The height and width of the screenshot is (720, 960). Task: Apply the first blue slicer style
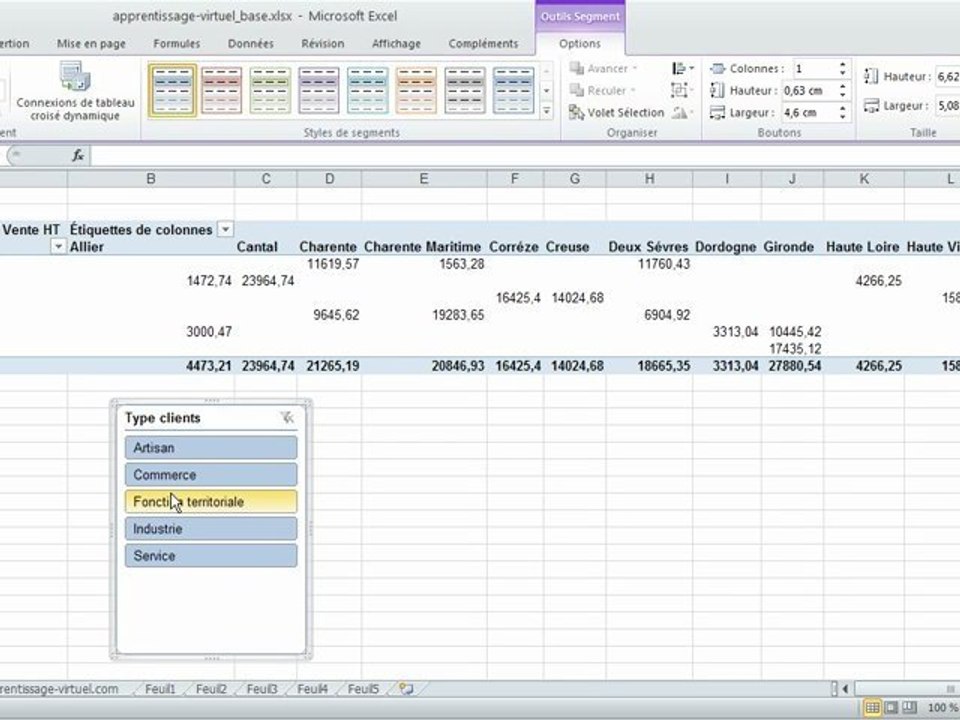click(172, 91)
